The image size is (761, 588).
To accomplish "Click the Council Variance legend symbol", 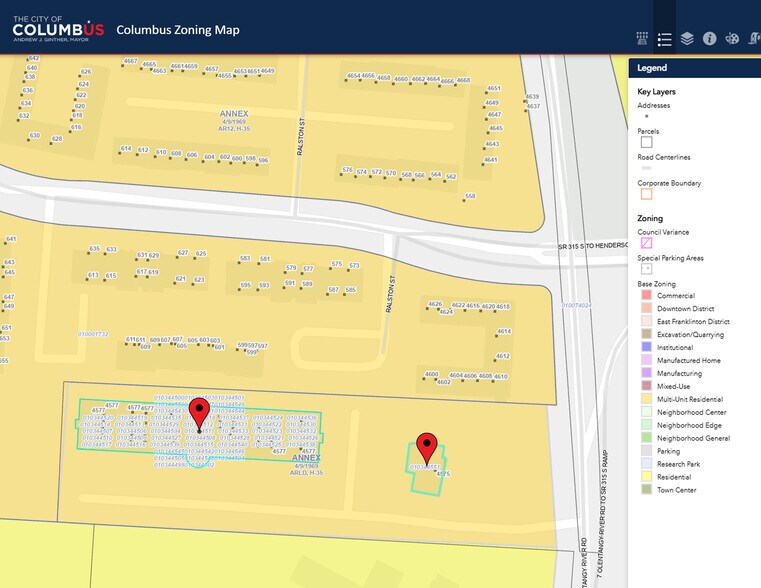I will pyautogui.click(x=646, y=243).
